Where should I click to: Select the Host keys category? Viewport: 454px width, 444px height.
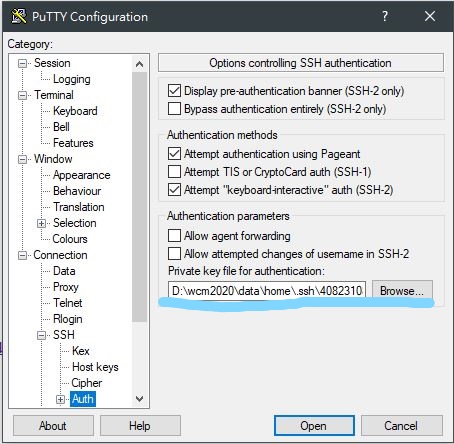click(x=95, y=367)
